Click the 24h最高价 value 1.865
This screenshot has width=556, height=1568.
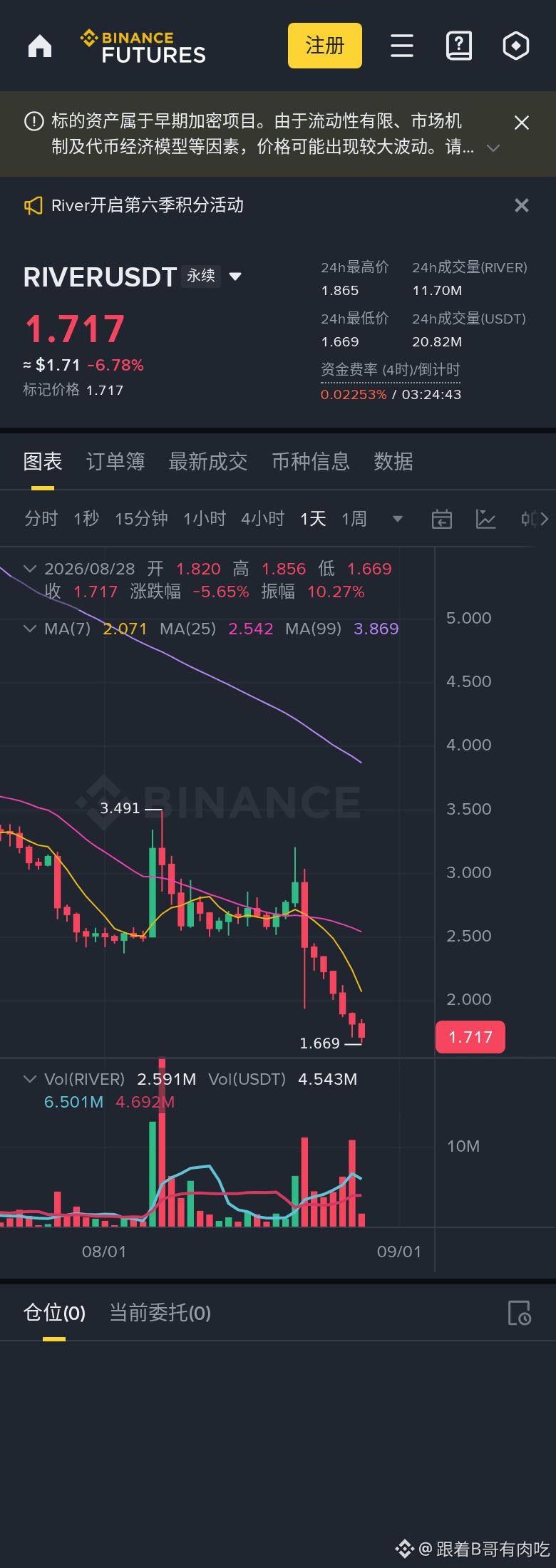340,291
